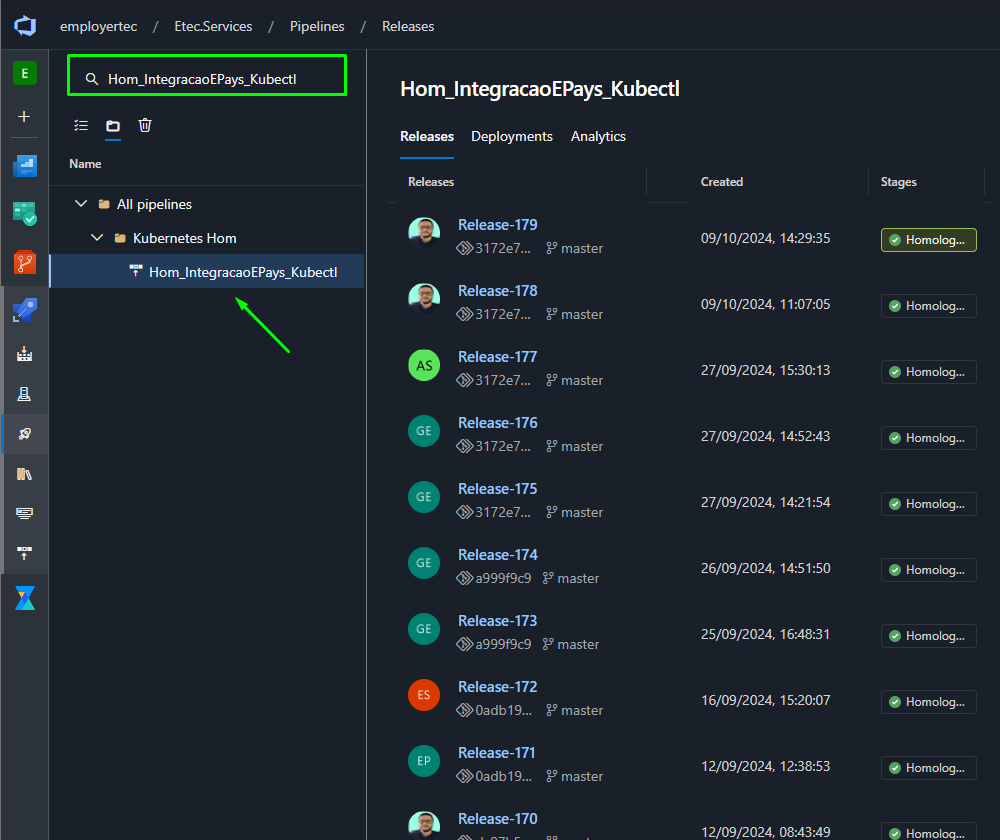Collapse the All pipelines folder

(x=81, y=203)
